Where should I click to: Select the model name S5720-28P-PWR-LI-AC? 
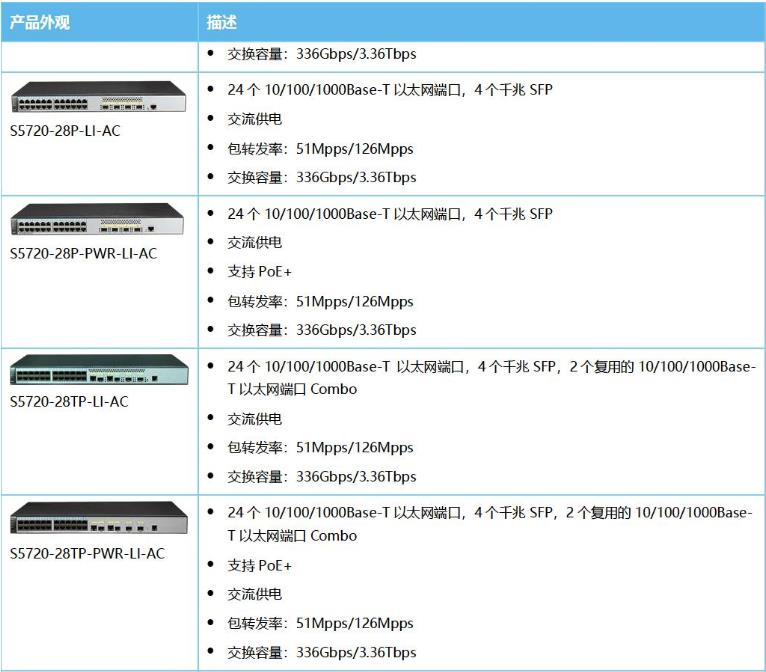[84, 254]
